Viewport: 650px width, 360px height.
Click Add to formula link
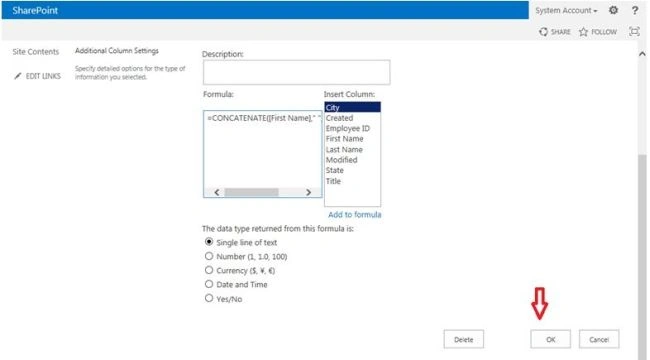(354, 214)
